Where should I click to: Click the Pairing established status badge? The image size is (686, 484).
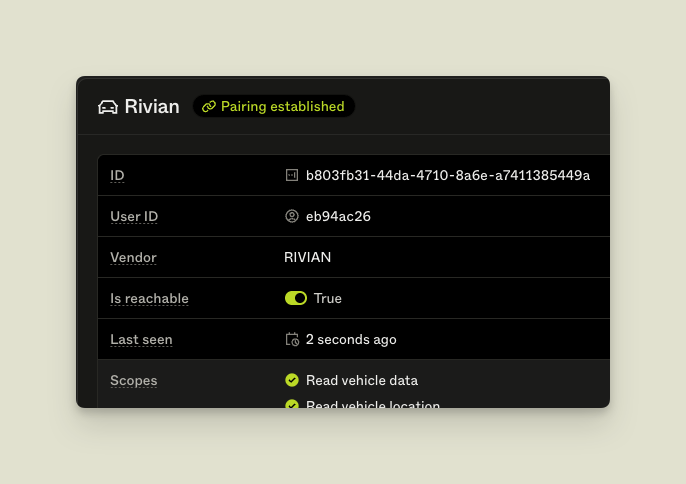[274, 107]
